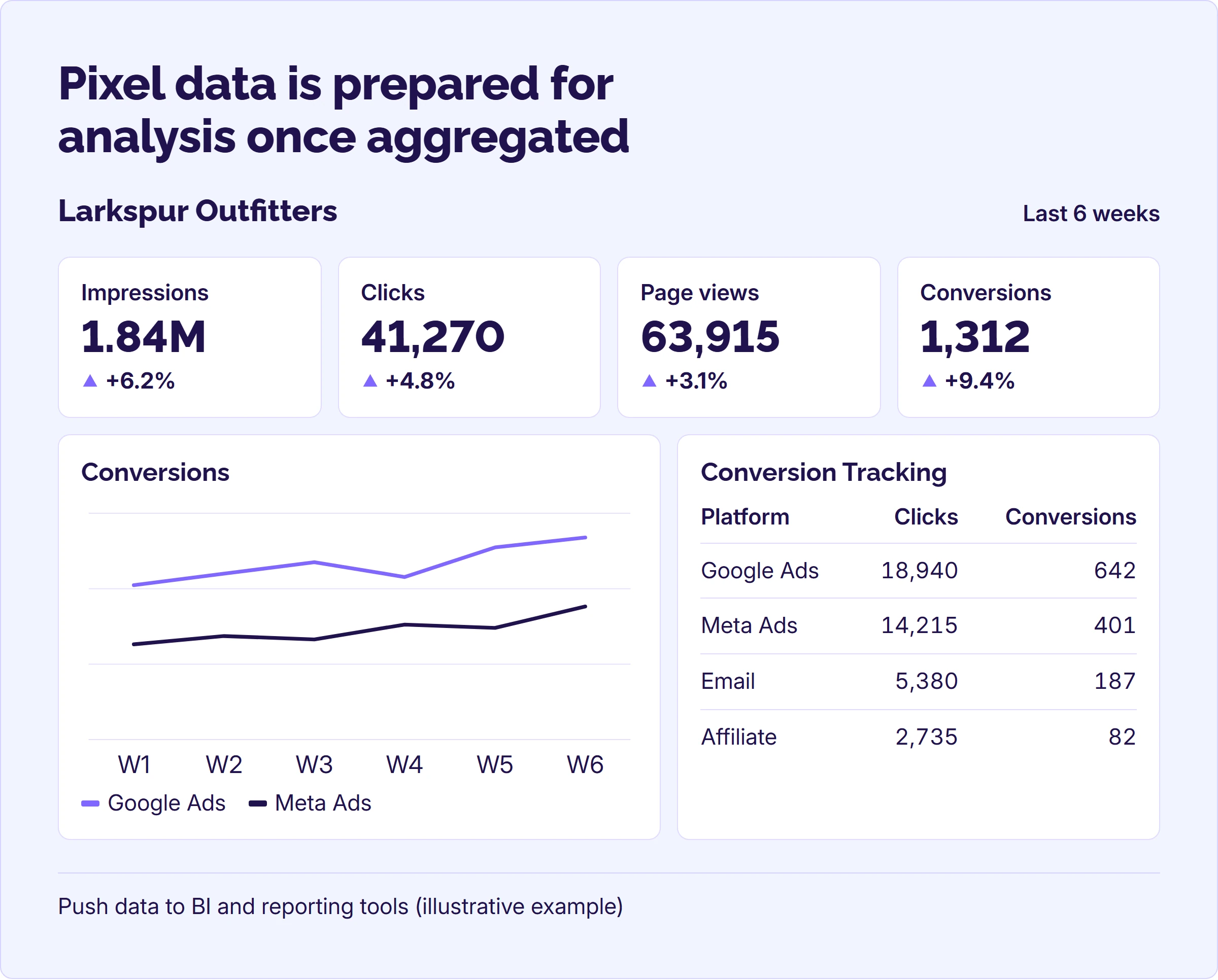Select the Clicks 41,270 value
This screenshot has width=1218, height=980.
433,338
